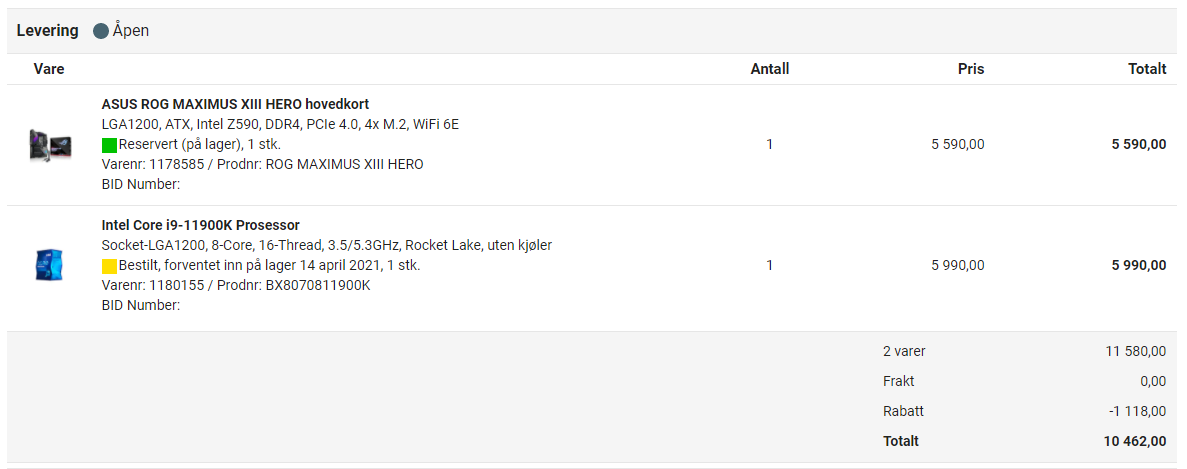
Task: Click the Totalt column header
Action: tap(1147, 69)
